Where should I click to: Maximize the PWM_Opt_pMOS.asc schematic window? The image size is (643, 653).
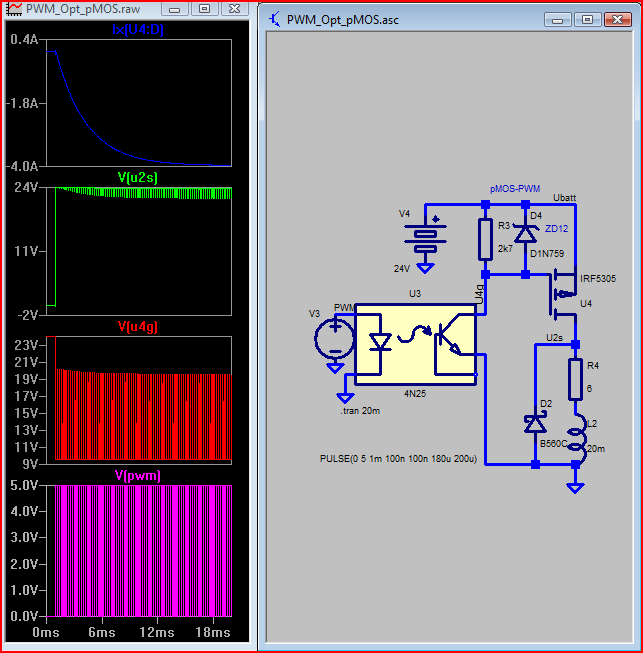click(588, 20)
